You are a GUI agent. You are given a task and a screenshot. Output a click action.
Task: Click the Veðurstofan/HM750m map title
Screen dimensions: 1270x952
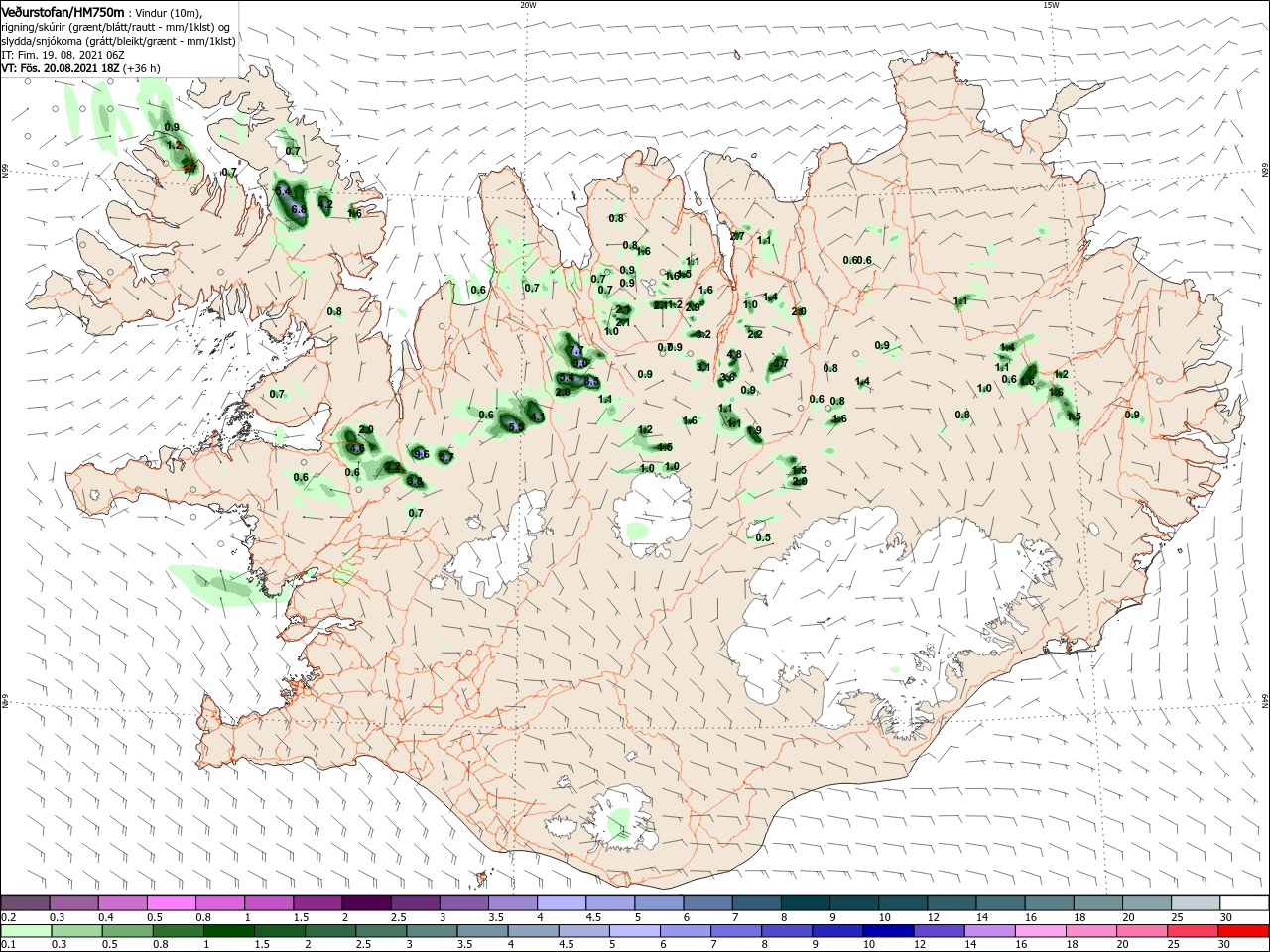pyautogui.click(x=63, y=11)
